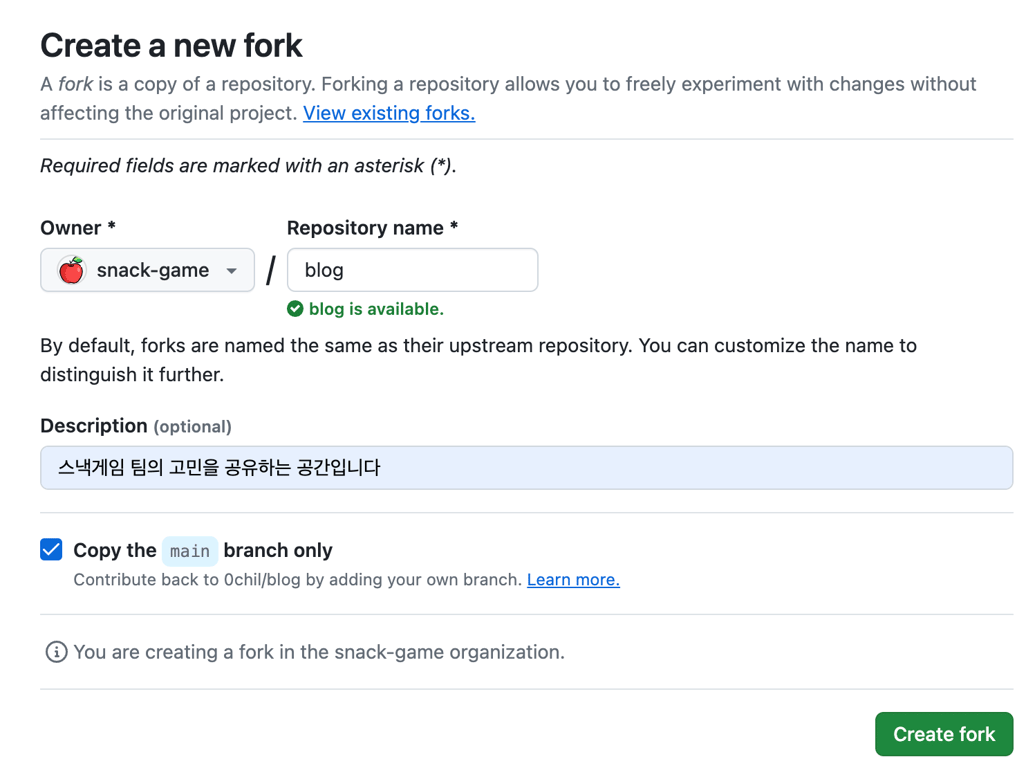Click the red apple owner avatar
The image size is (1026, 768).
click(x=71, y=270)
